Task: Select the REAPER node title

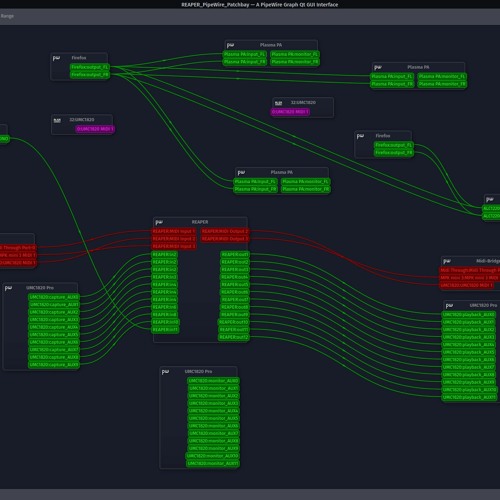Action: point(200,222)
